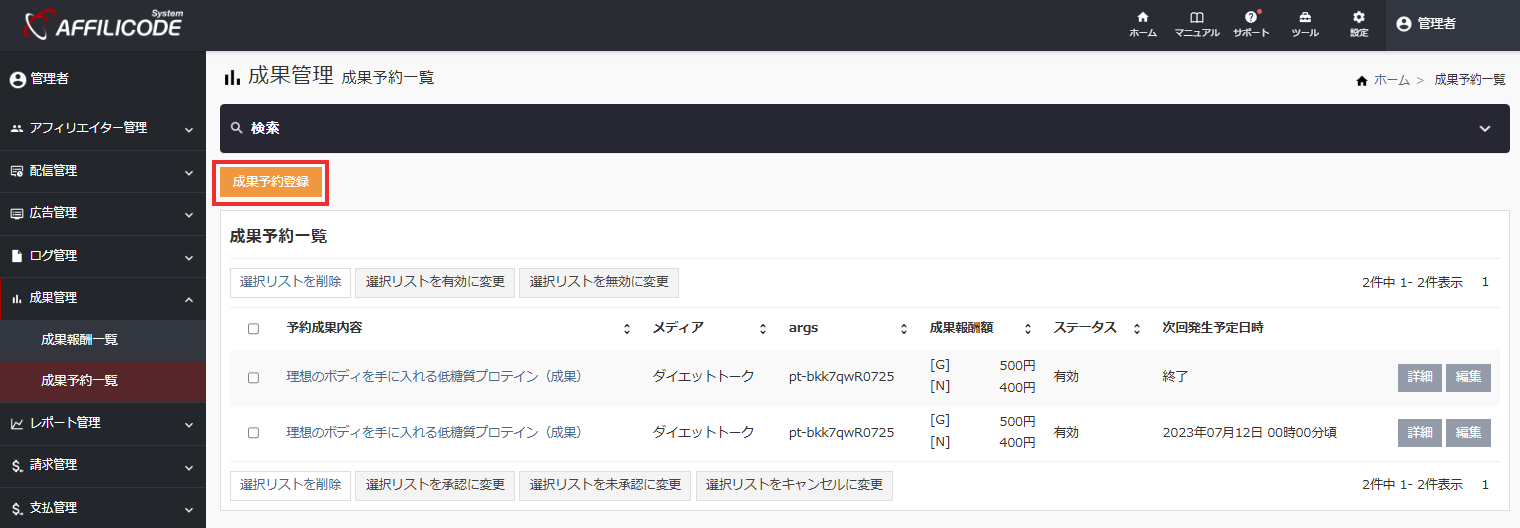Click 選択リストを有効に変更 button

(x=435, y=283)
